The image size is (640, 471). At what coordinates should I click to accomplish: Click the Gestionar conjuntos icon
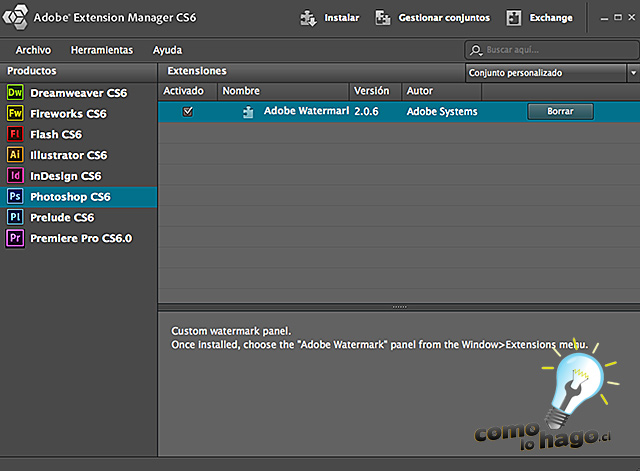tap(383, 18)
